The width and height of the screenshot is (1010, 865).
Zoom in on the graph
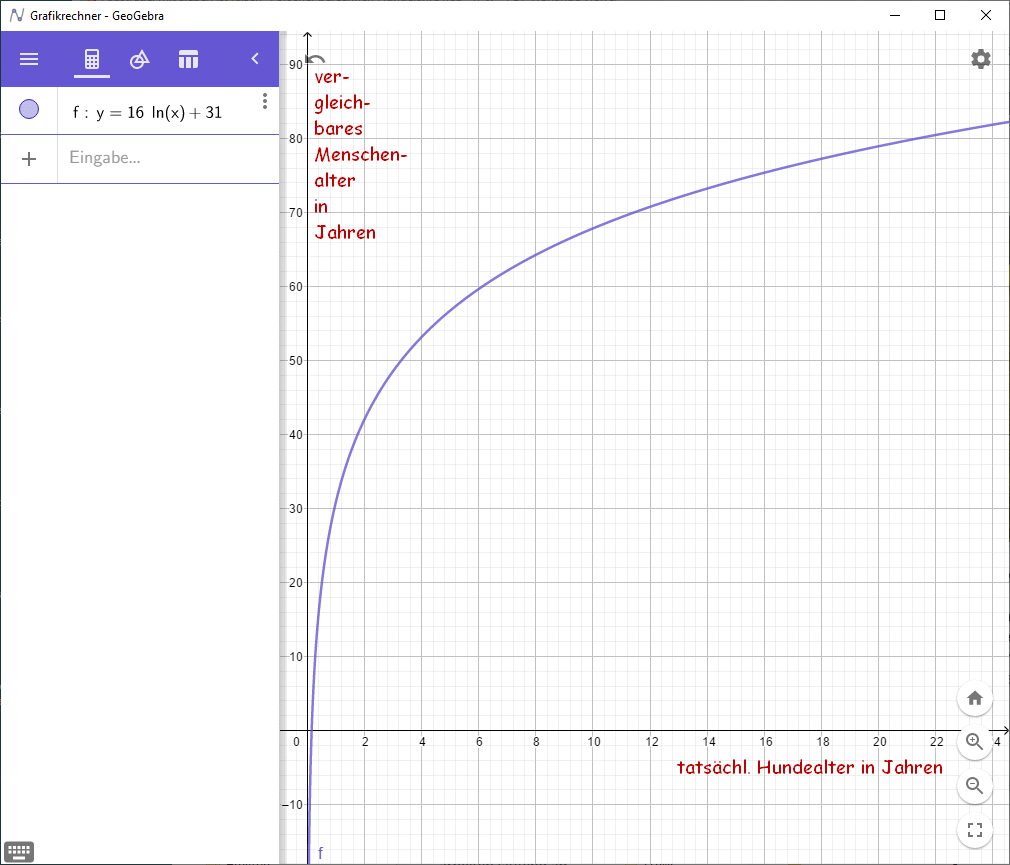(975, 742)
